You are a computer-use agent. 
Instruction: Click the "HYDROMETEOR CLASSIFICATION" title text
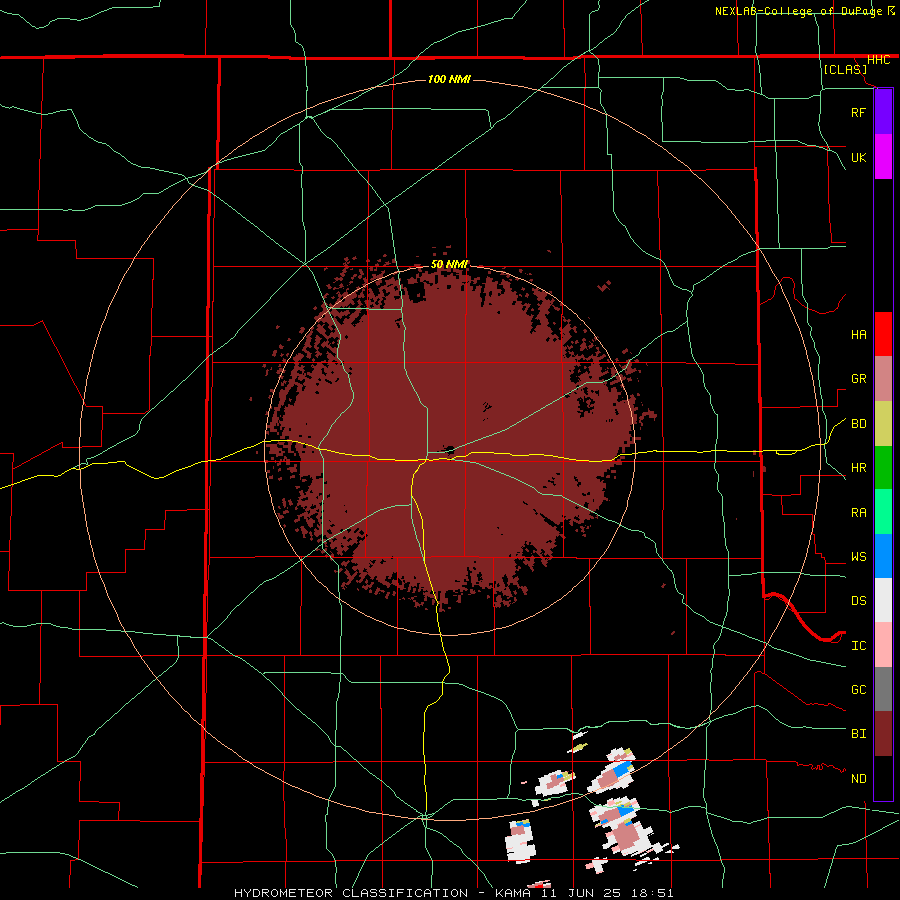(351, 893)
